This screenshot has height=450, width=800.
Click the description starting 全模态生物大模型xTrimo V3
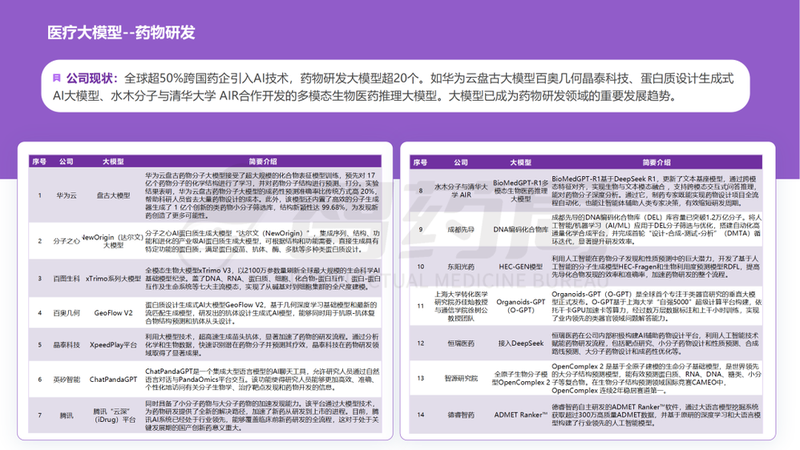click(262, 279)
